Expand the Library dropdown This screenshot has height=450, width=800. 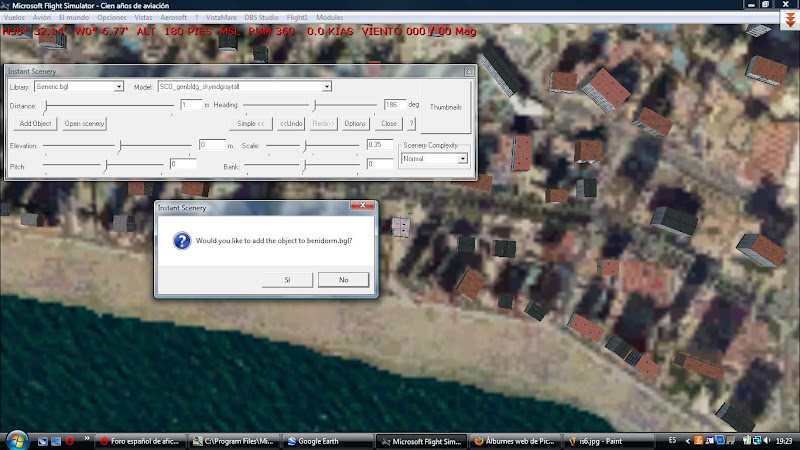[118, 86]
